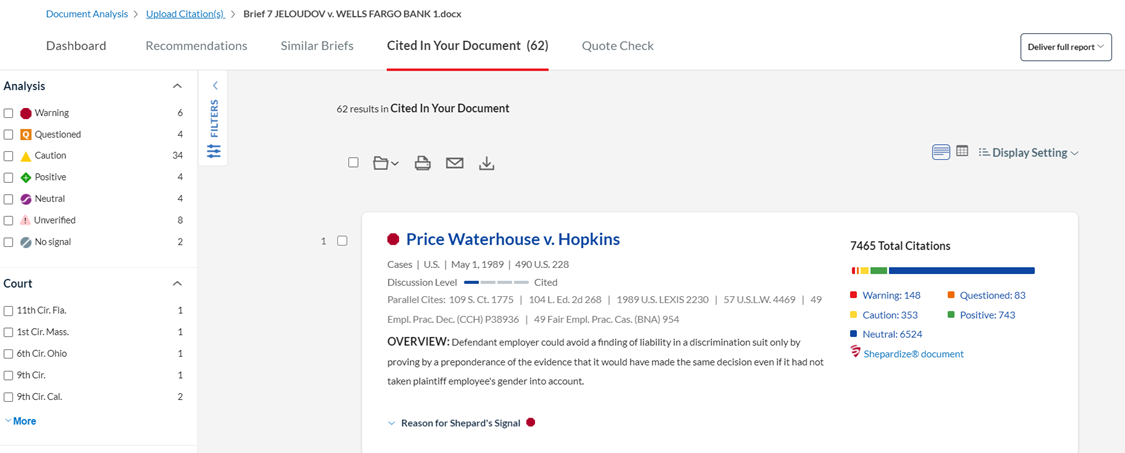1125x453 pixels.
Task: Collapse filters pane with left chevron
Action: coord(215,85)
